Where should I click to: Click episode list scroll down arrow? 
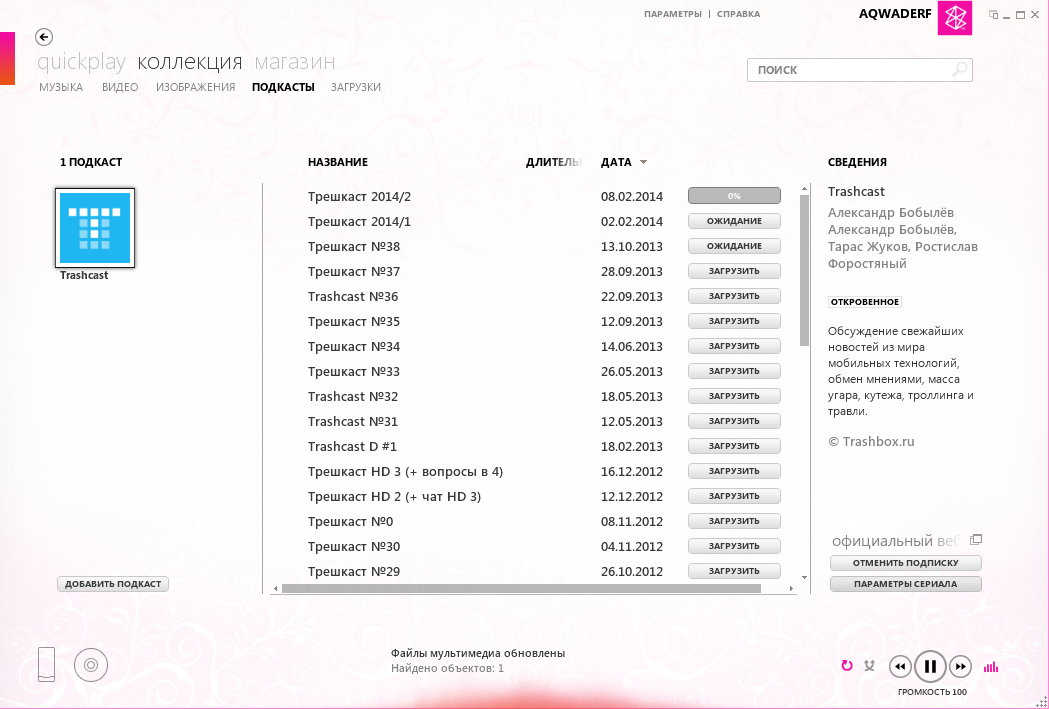[804, 577]
